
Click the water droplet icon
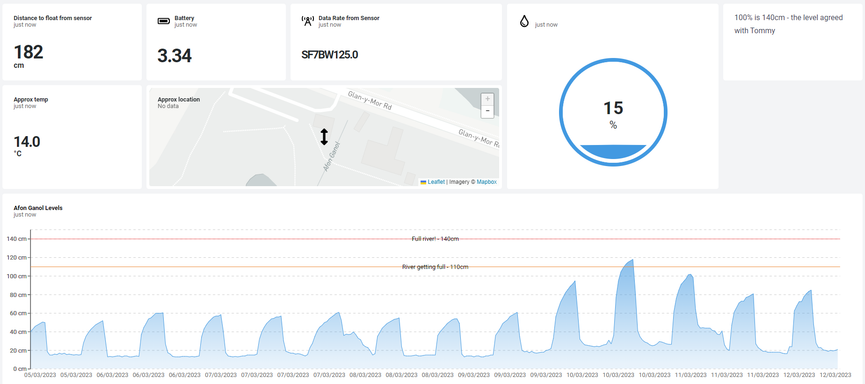click(524, 22)
